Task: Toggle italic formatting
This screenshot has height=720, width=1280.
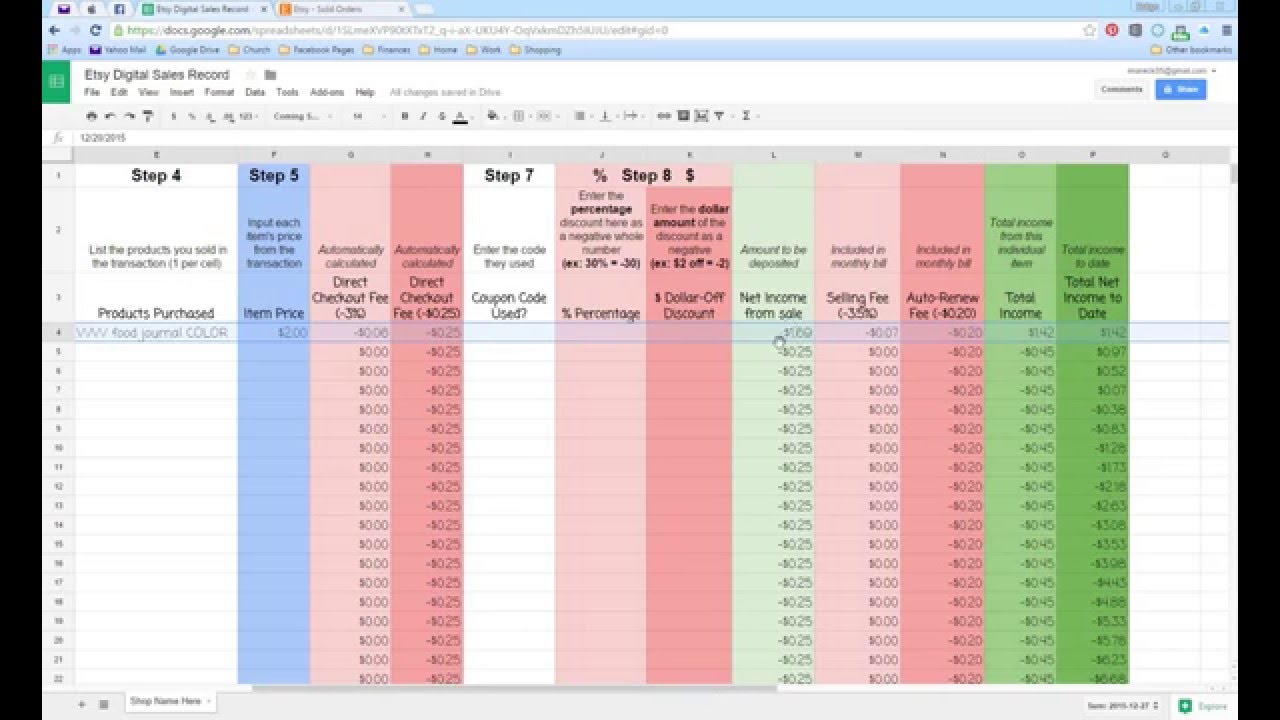Action: (423, 116)
